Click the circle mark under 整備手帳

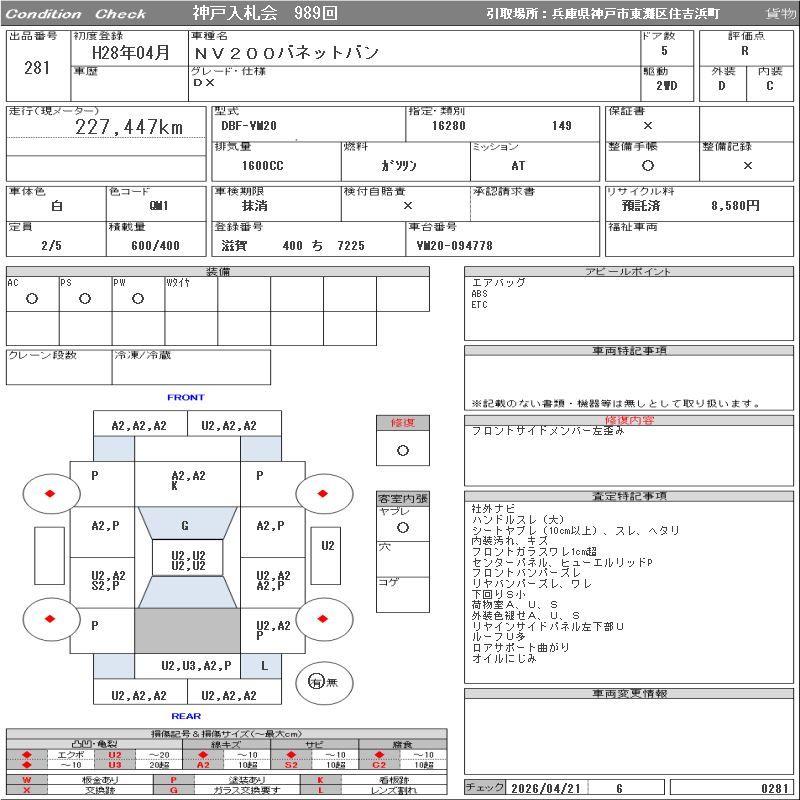647,165
